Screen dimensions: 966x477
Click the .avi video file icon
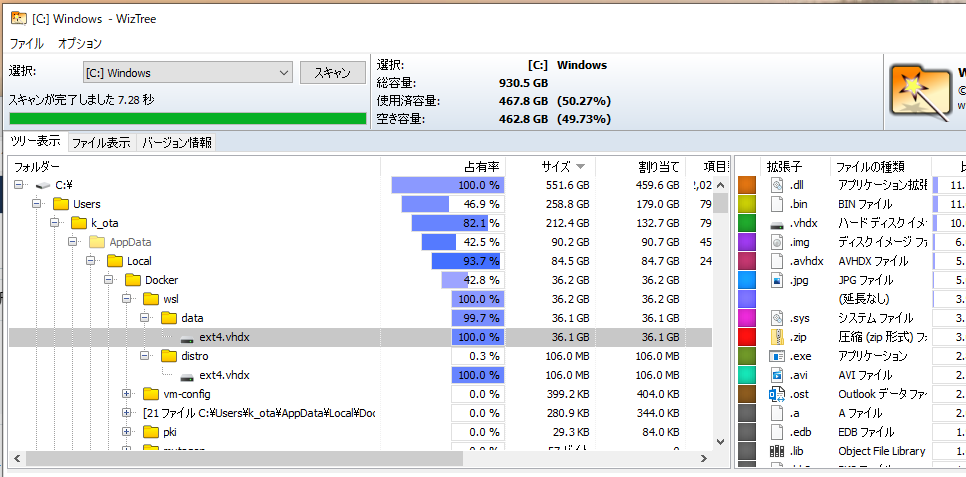pos(776,375)
